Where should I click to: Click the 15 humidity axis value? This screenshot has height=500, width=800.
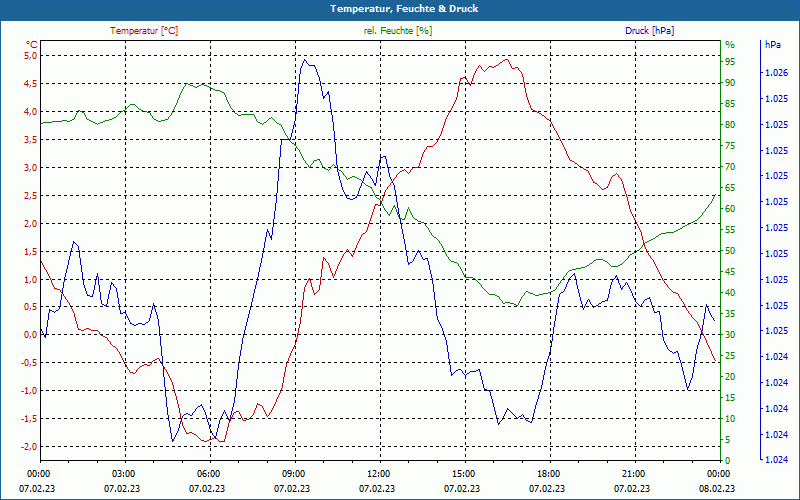(730, 397)
